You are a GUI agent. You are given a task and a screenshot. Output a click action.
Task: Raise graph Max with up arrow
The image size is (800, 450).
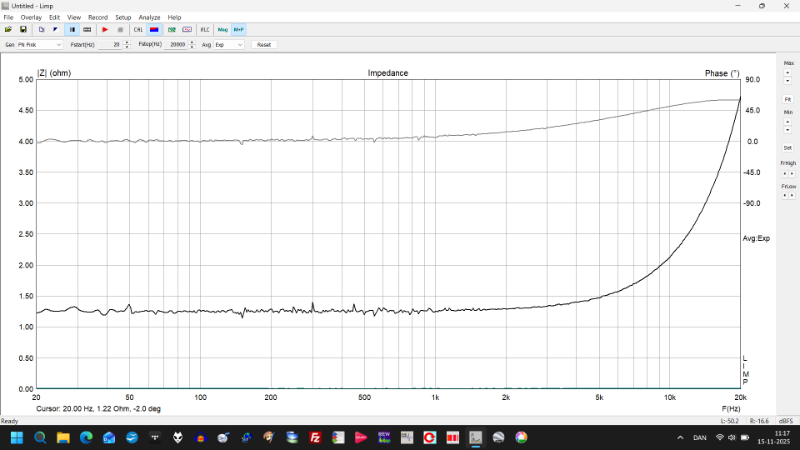click(x=788, y=73)
